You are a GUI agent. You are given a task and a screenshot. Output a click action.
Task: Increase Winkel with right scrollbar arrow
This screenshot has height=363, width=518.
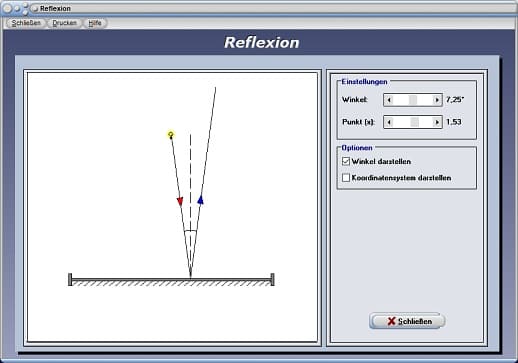[437, 100]
